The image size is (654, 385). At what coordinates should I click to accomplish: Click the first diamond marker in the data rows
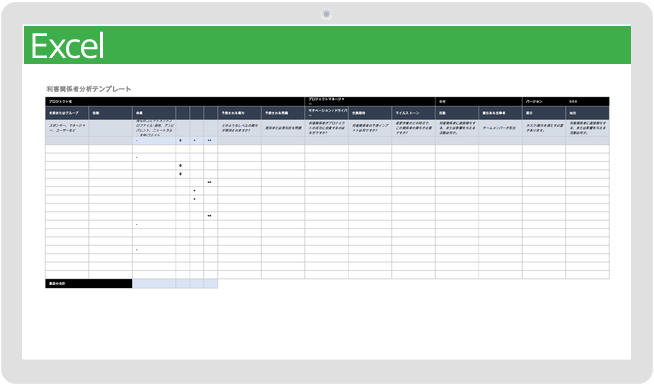coord(180,166)
